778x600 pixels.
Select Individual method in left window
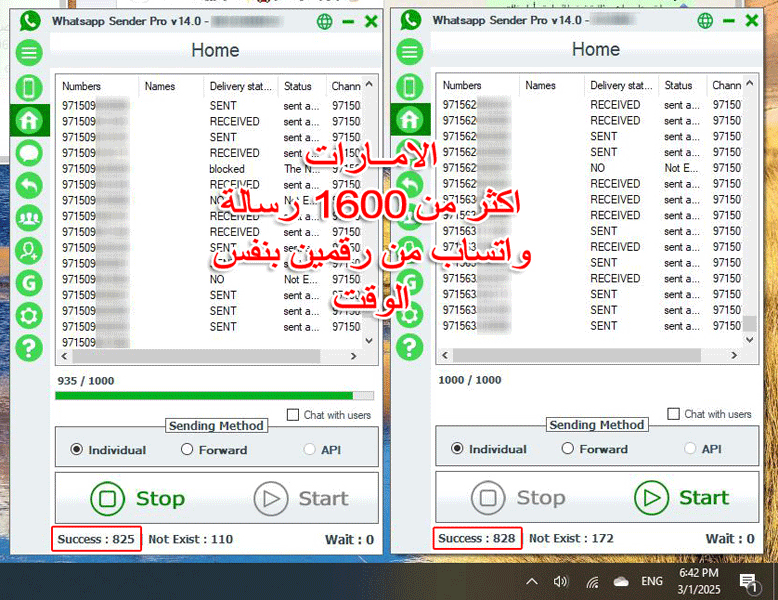[76, 450]
